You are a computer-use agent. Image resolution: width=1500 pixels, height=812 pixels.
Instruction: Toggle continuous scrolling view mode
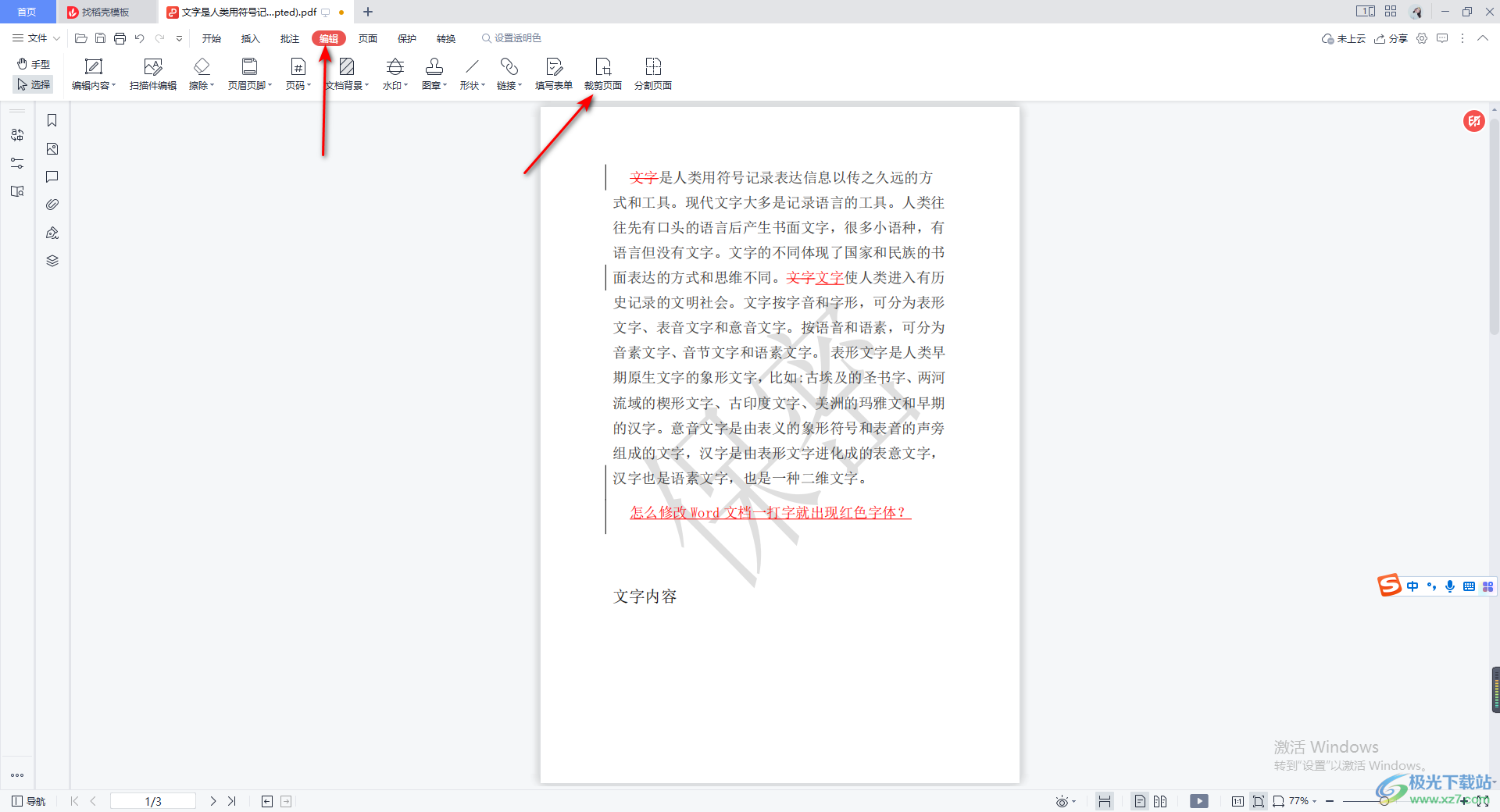coord(1104,801)
